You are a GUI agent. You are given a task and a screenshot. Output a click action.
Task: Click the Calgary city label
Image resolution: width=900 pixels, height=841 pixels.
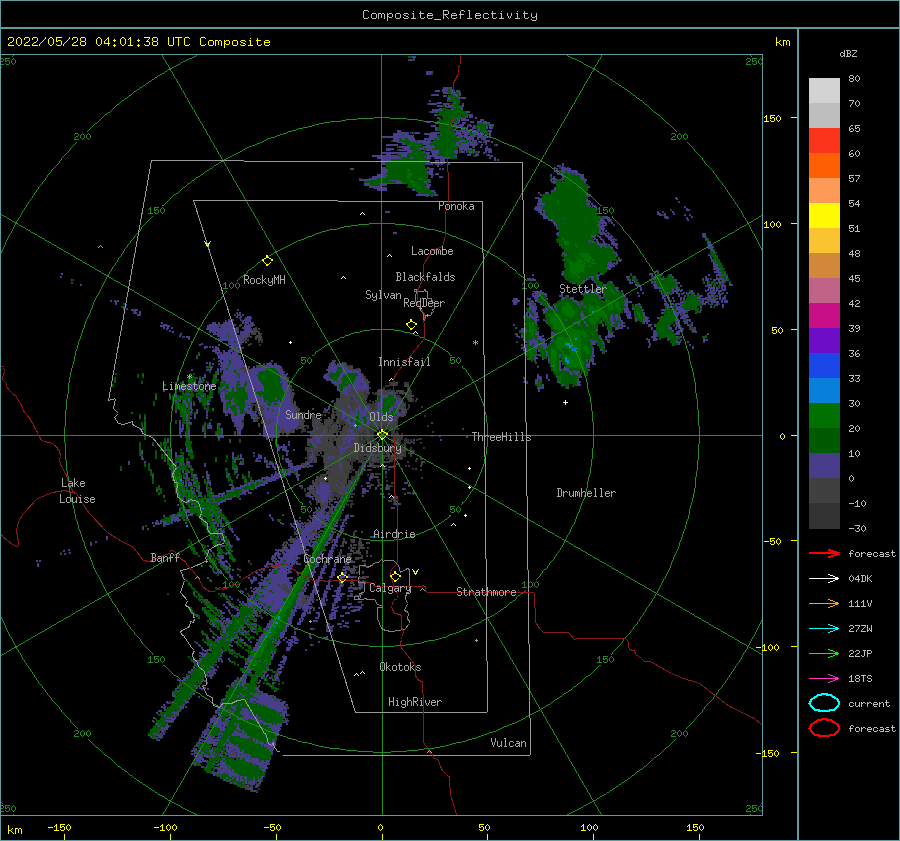point(390,588)
